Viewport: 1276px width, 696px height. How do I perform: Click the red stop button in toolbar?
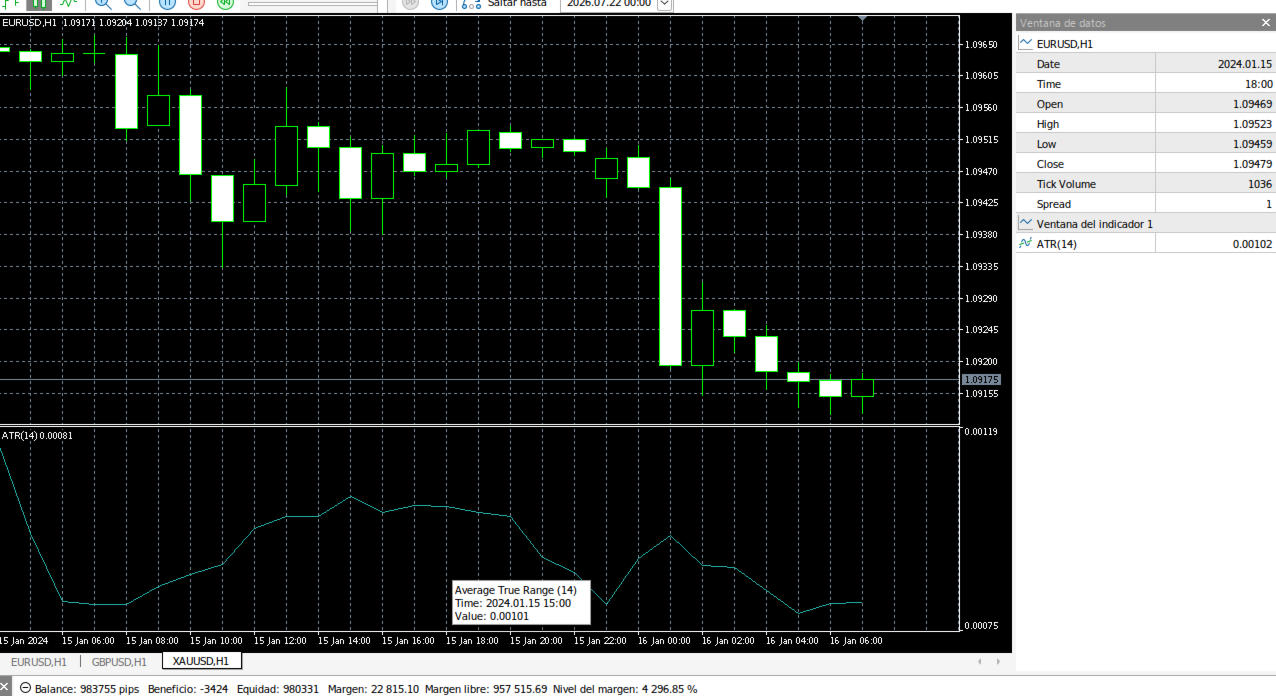(x=196, y=3)
